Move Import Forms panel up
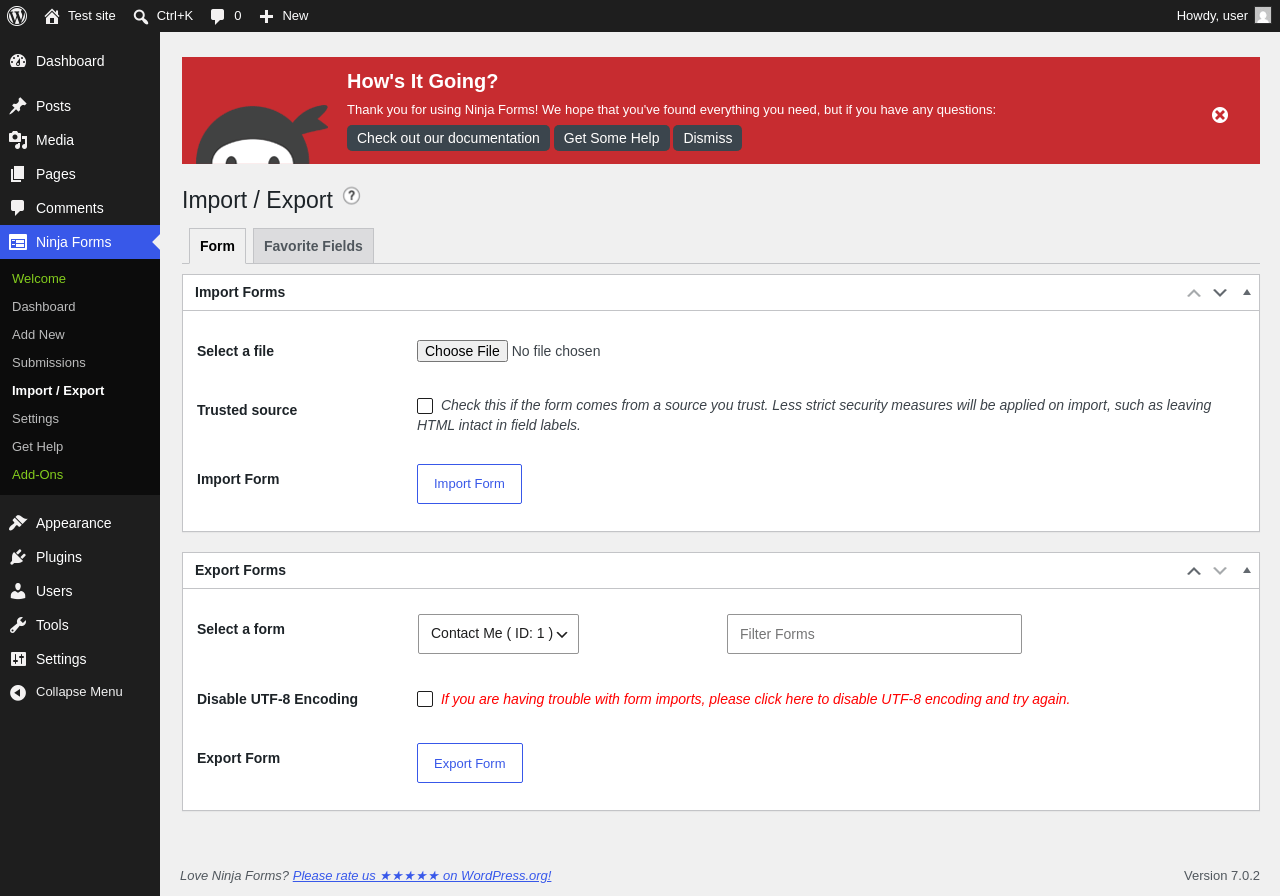Viewport: 1280px width, 896px height. [x=1194, y=293]
